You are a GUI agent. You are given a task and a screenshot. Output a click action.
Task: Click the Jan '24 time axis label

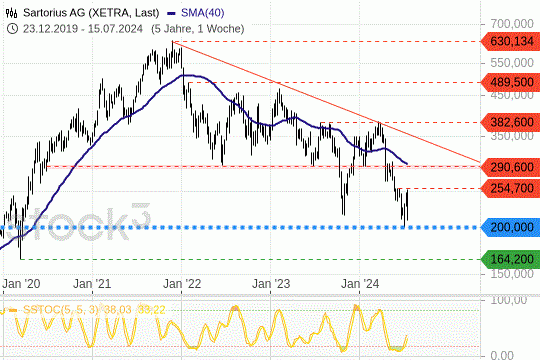[360, 284]
